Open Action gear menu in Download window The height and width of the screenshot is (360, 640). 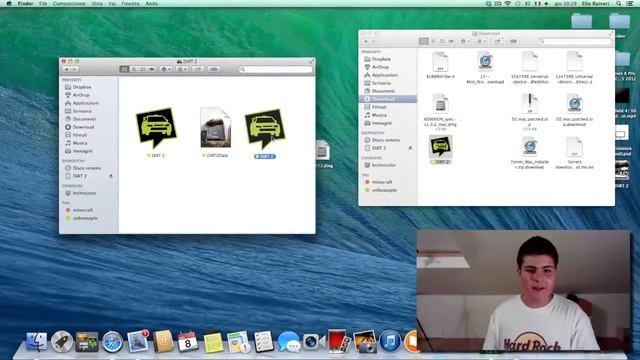tap(465, 41)
